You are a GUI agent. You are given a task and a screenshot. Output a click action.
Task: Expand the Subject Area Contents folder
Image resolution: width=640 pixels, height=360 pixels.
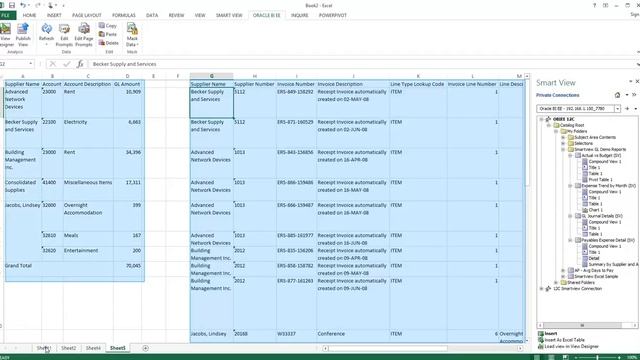pyautogui.click(x=563, y=138)
